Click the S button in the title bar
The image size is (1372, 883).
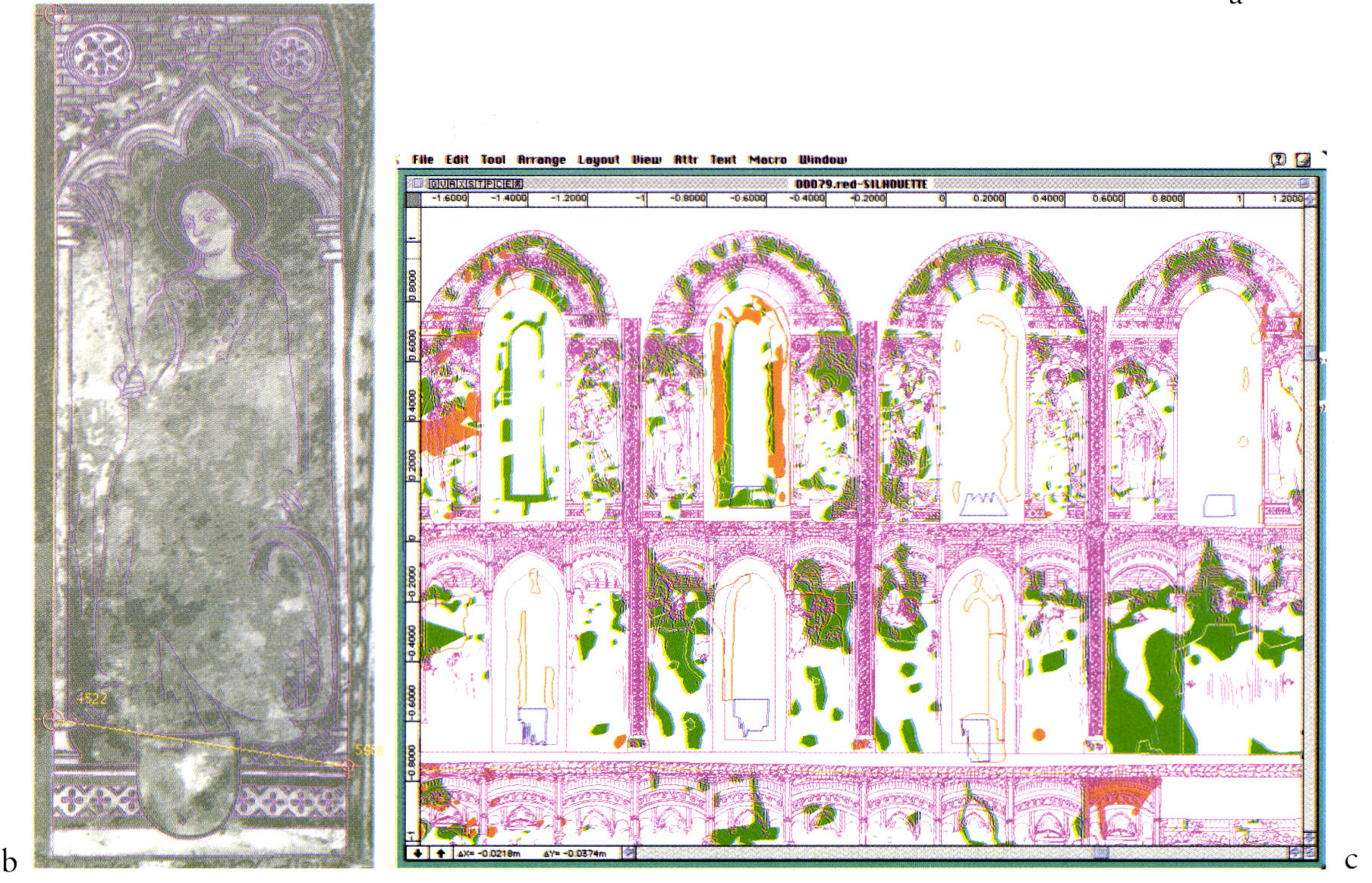tap(471, 184)
